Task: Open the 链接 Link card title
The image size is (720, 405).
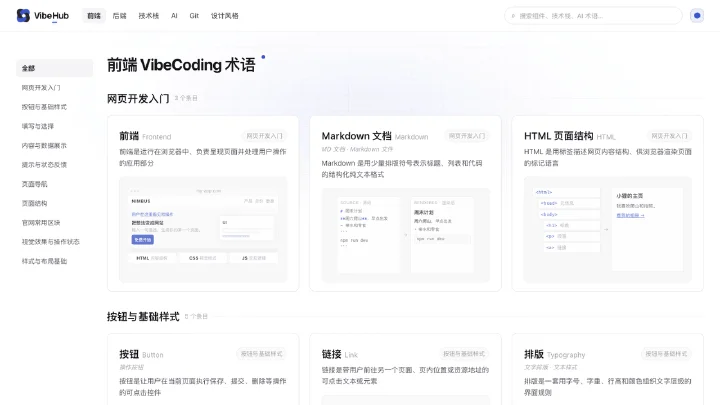Action: click(x=340, y=354)
